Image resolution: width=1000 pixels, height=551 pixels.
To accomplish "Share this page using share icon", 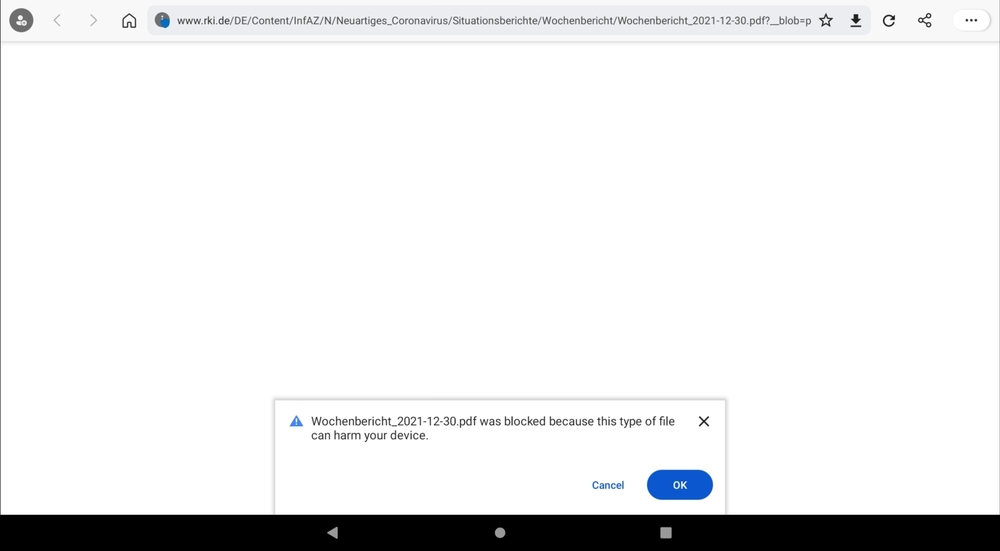I will (924, 20).
